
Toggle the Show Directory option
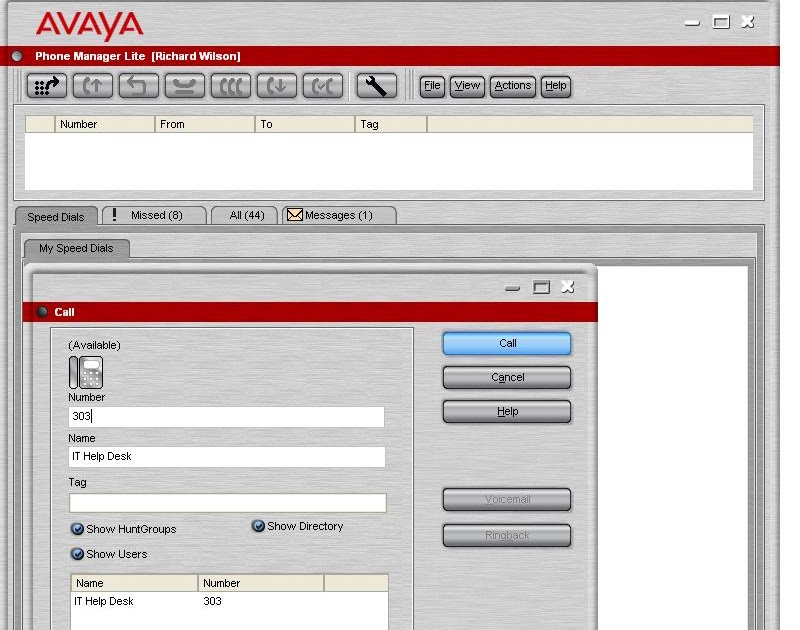click(x=259, y=526)
